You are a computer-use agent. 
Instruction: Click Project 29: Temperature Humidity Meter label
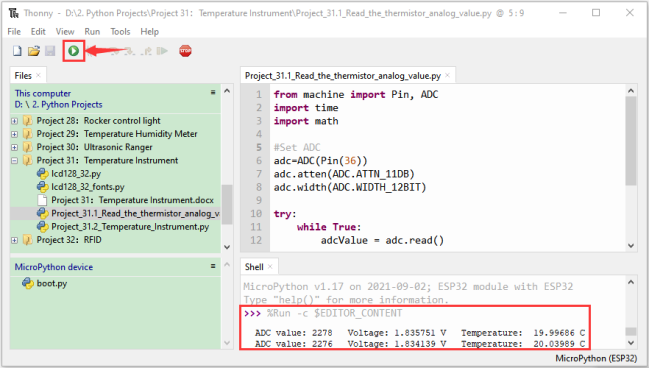[117, 134]
